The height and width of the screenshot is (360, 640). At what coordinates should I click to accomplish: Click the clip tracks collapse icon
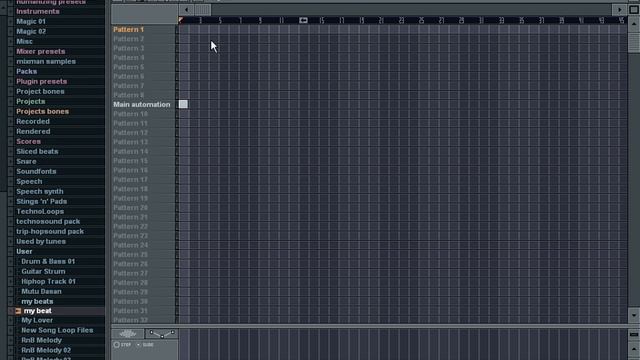[634, 335]
